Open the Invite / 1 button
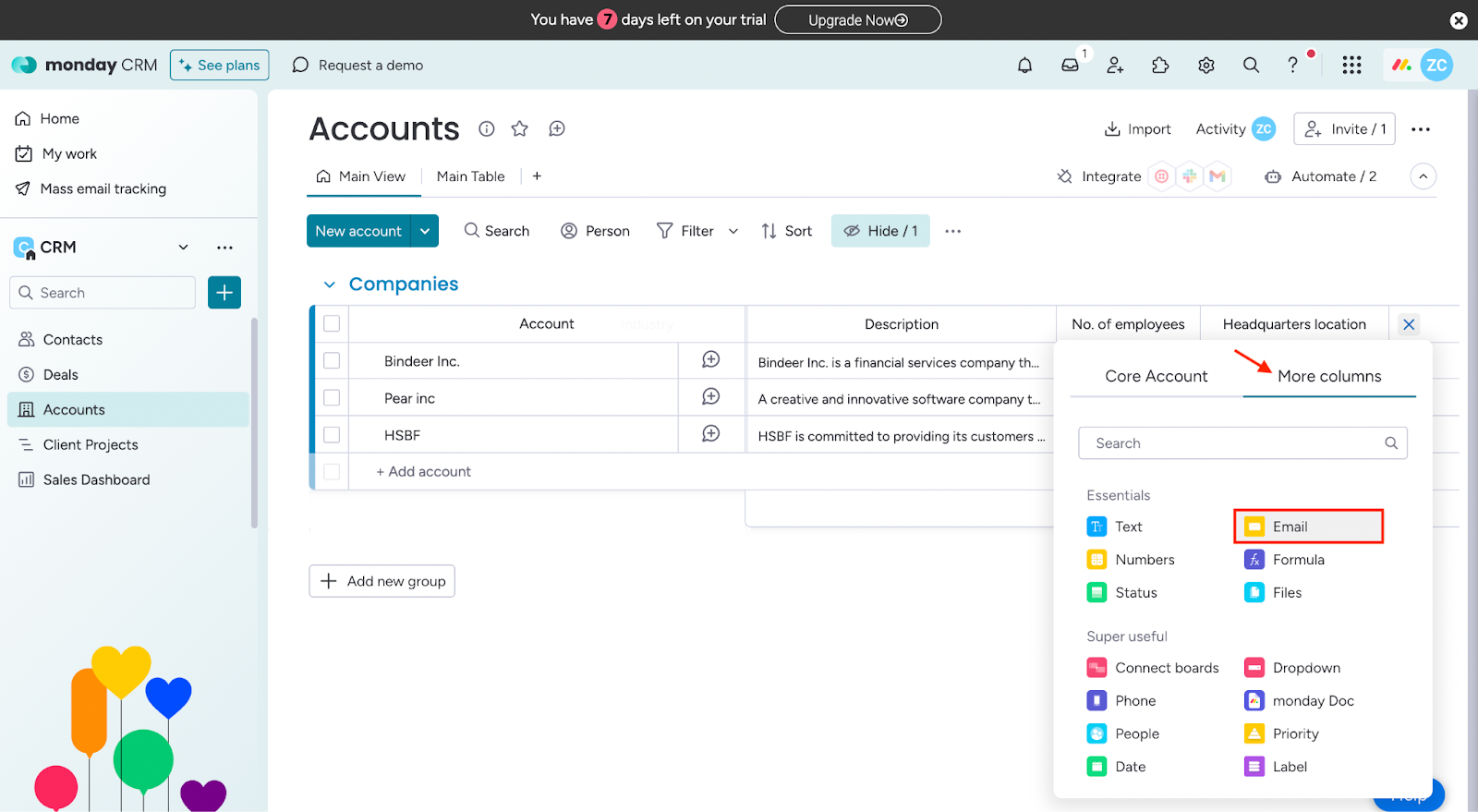This screenshot has height=812, width=1478. [1344, 129]
